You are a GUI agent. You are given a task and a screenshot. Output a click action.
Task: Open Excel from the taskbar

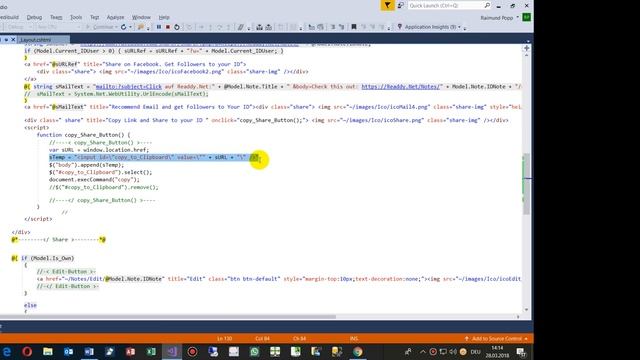151,351
